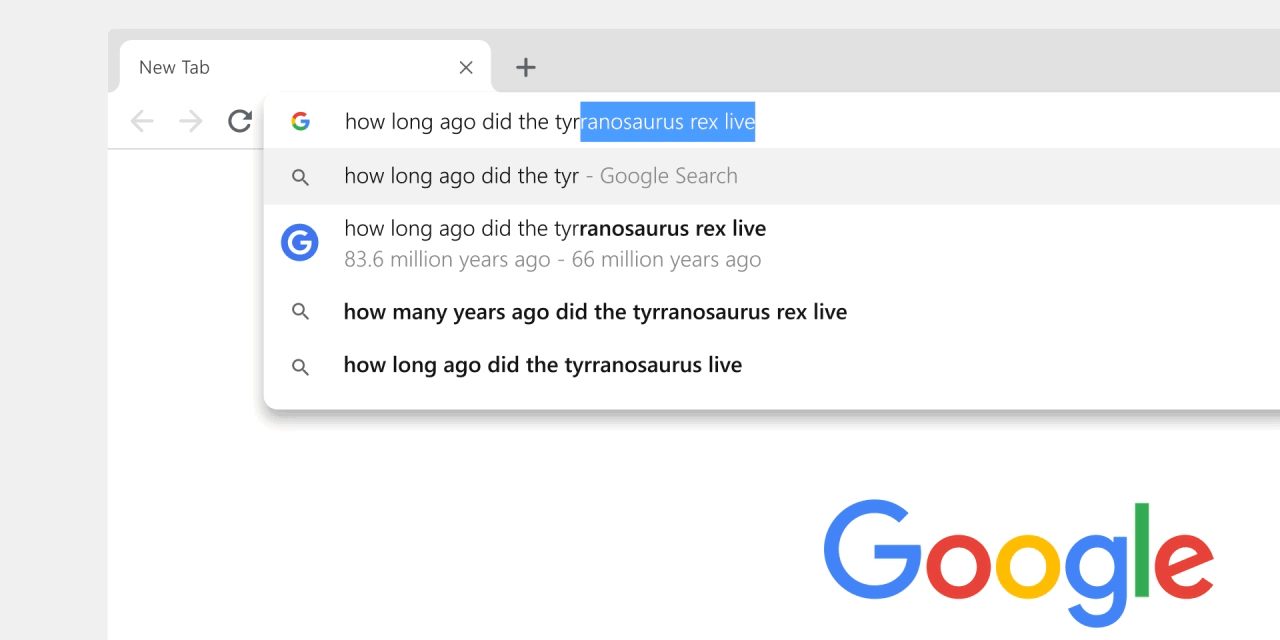This screenshot has width=1280, height=640.
Task: Click the Google G icon in address bar
Action: pos(300,122)
